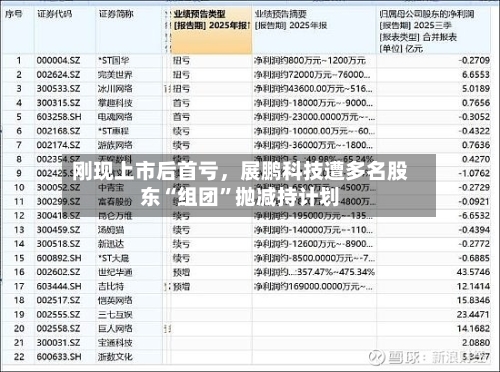The width and height of the screenshot is (500, 372).
Task: Select row number 22
Action: [x=19, y=357]
